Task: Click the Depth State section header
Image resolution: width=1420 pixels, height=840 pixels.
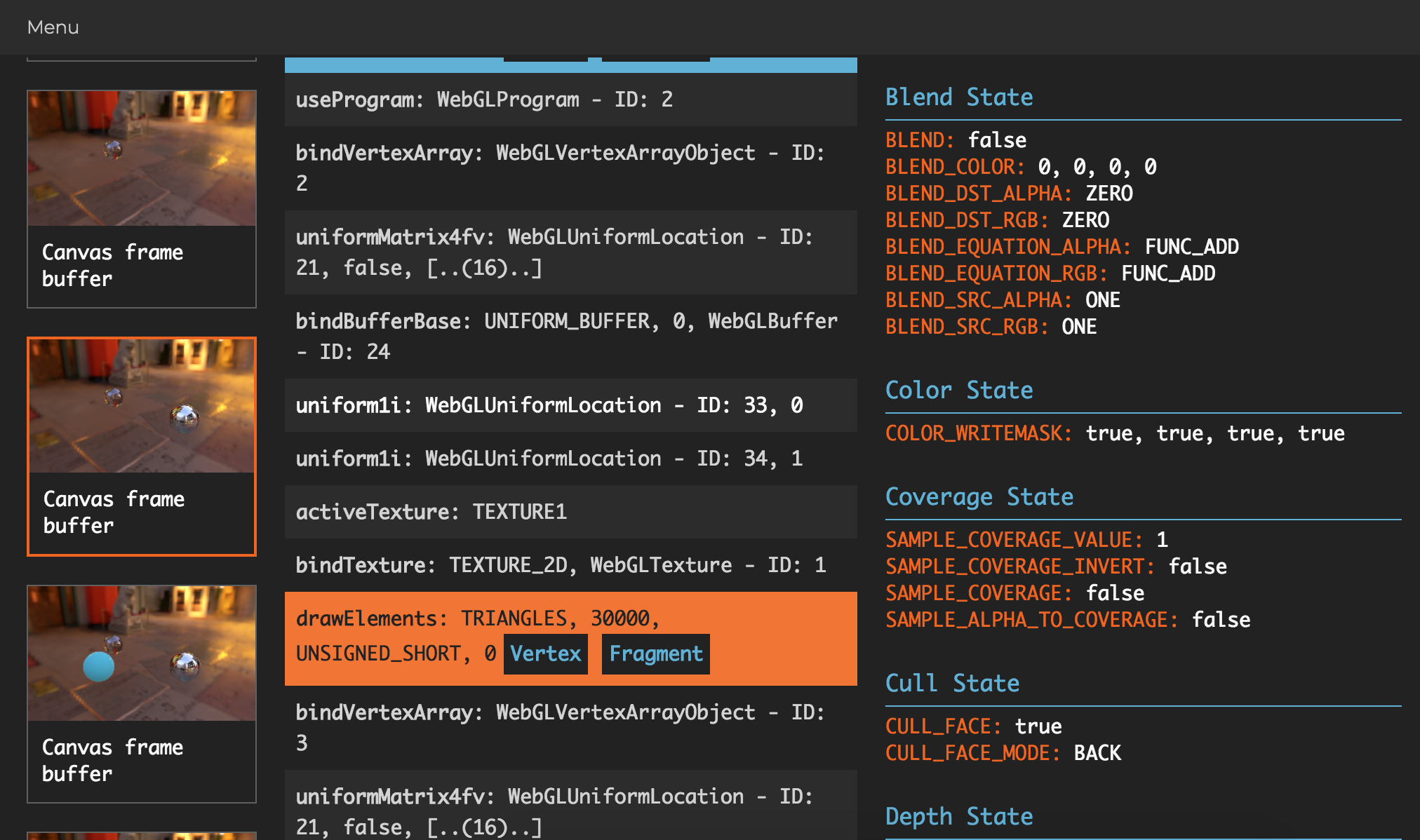Action: coord(958,817)
